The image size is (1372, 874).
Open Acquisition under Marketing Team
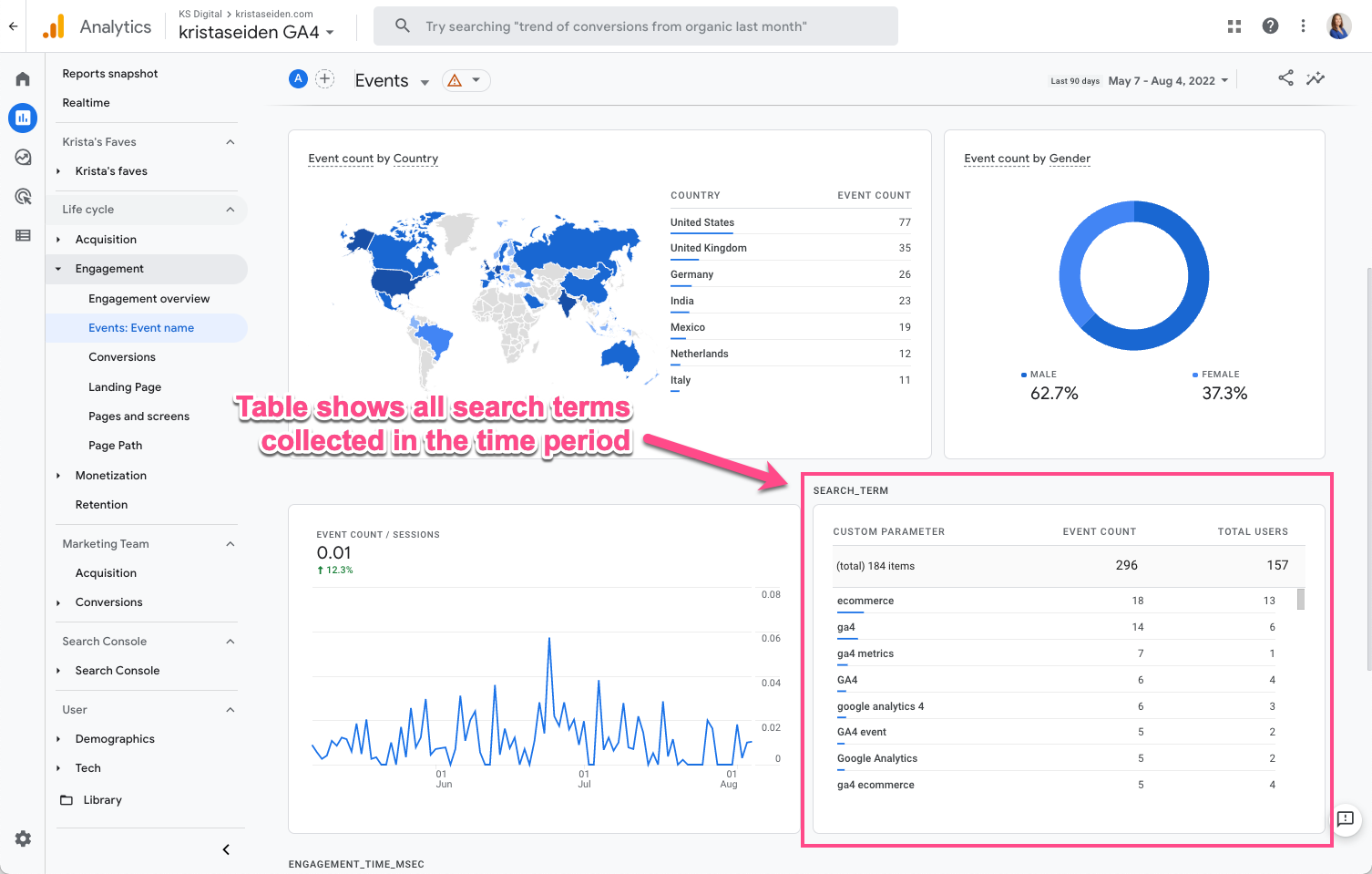point(107,573)
